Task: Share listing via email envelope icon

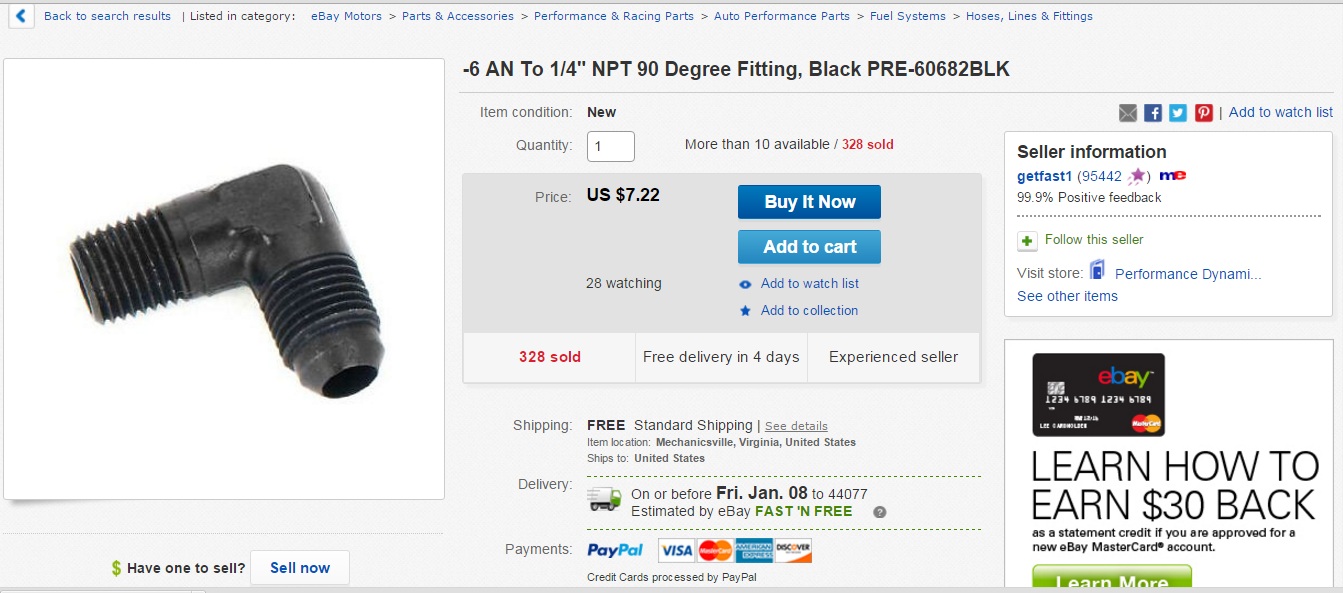Action: tap(1128, 113)
